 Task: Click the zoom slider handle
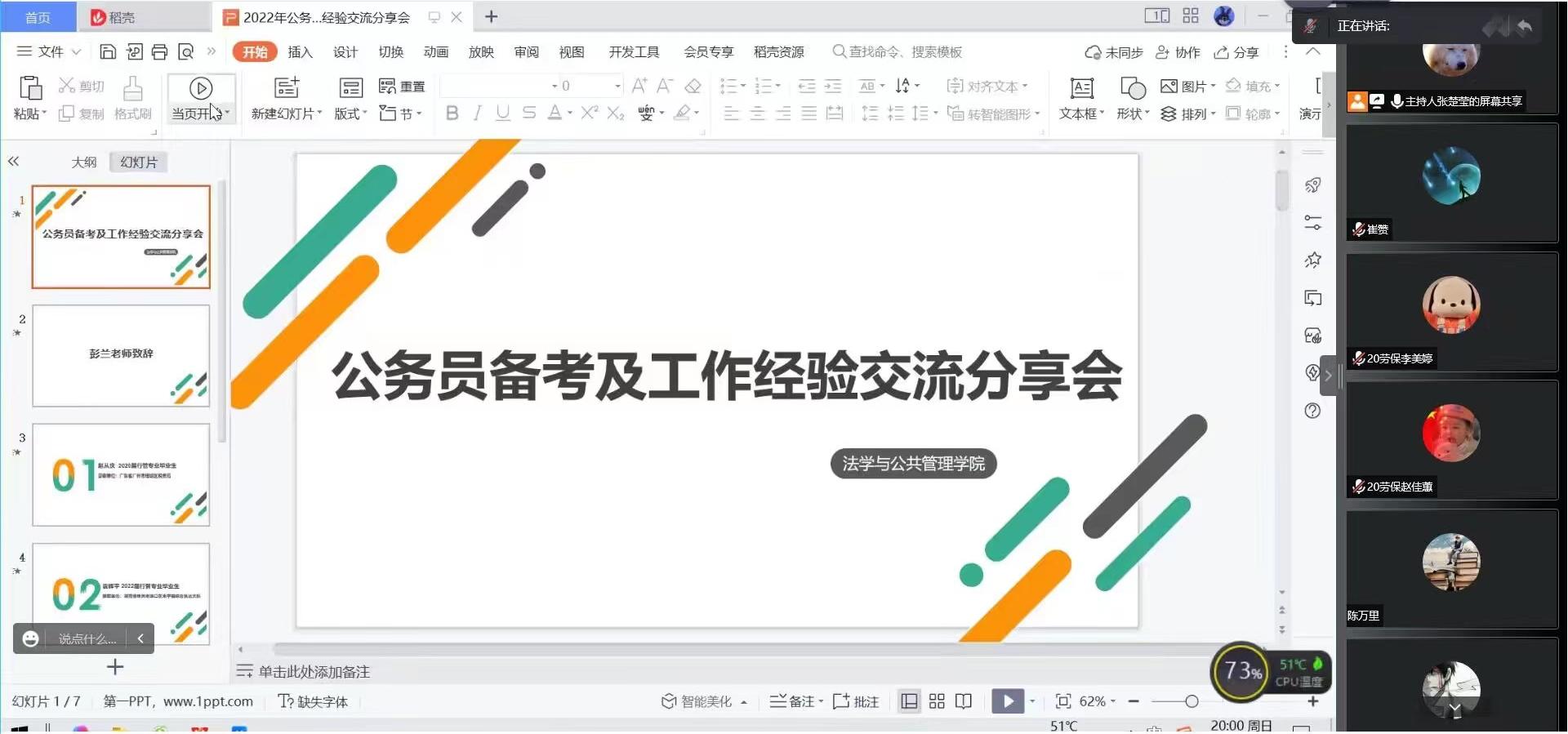coord(1192,701)
